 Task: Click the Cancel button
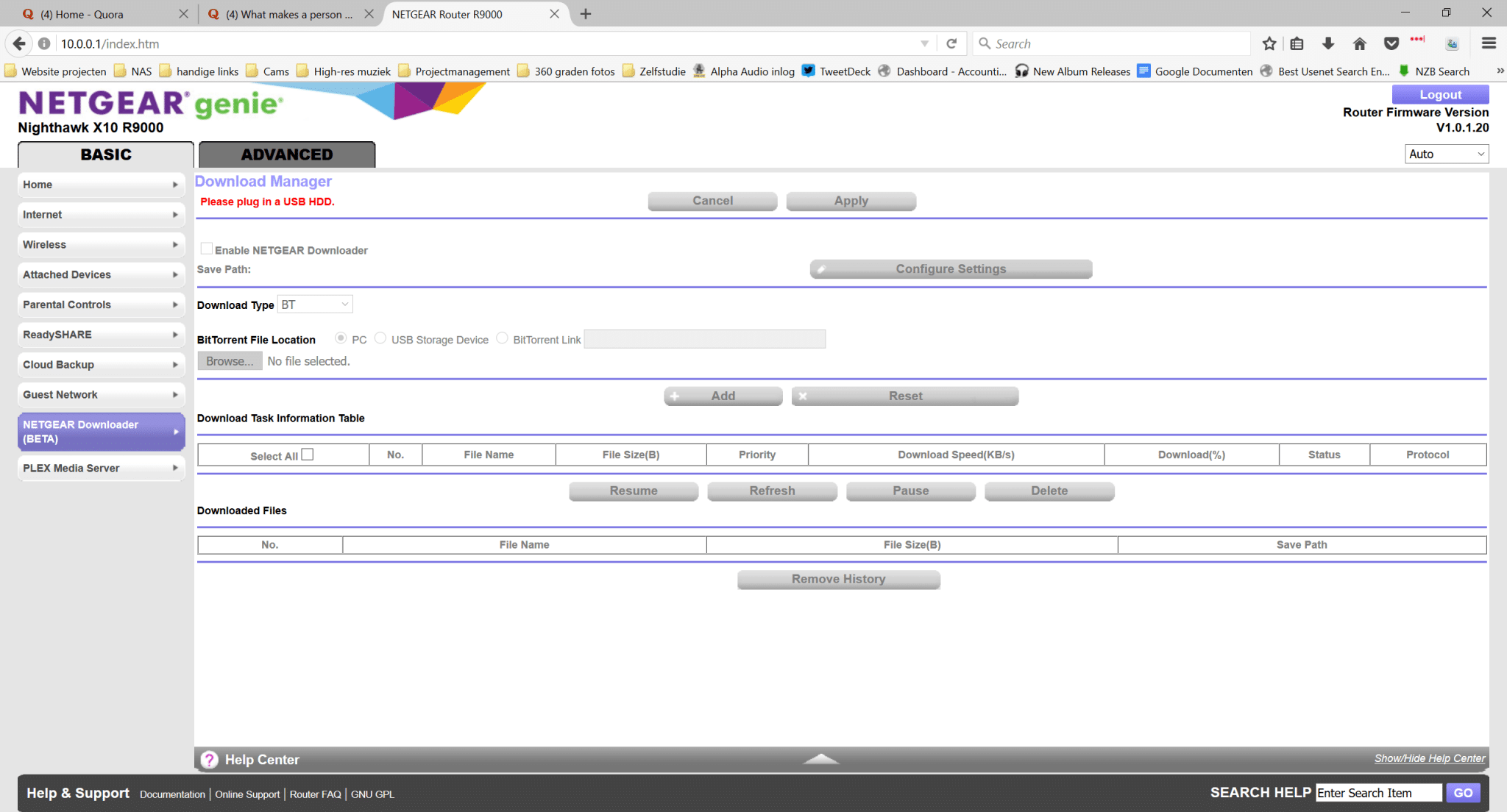712,201
